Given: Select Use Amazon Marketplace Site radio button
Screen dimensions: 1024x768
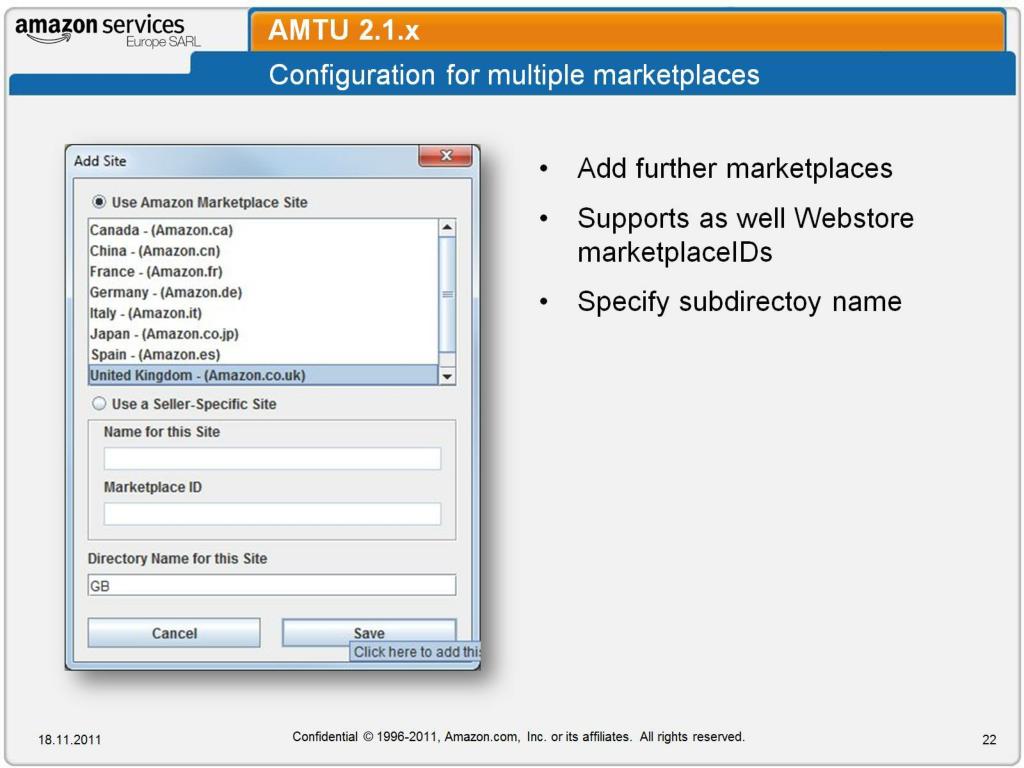Looking at the screenshot, I should [x=99, y=202].
